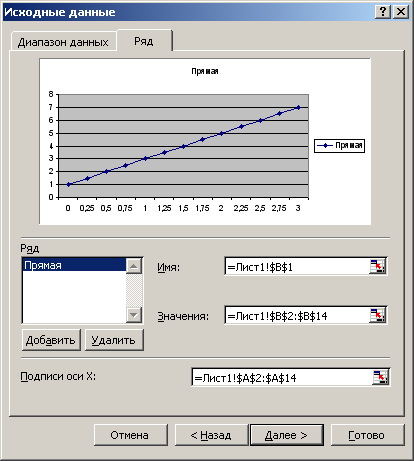Click the Подписи оси X: label
Screen dimensions: 414x461
pyautogui.click(x=58, y=377)
